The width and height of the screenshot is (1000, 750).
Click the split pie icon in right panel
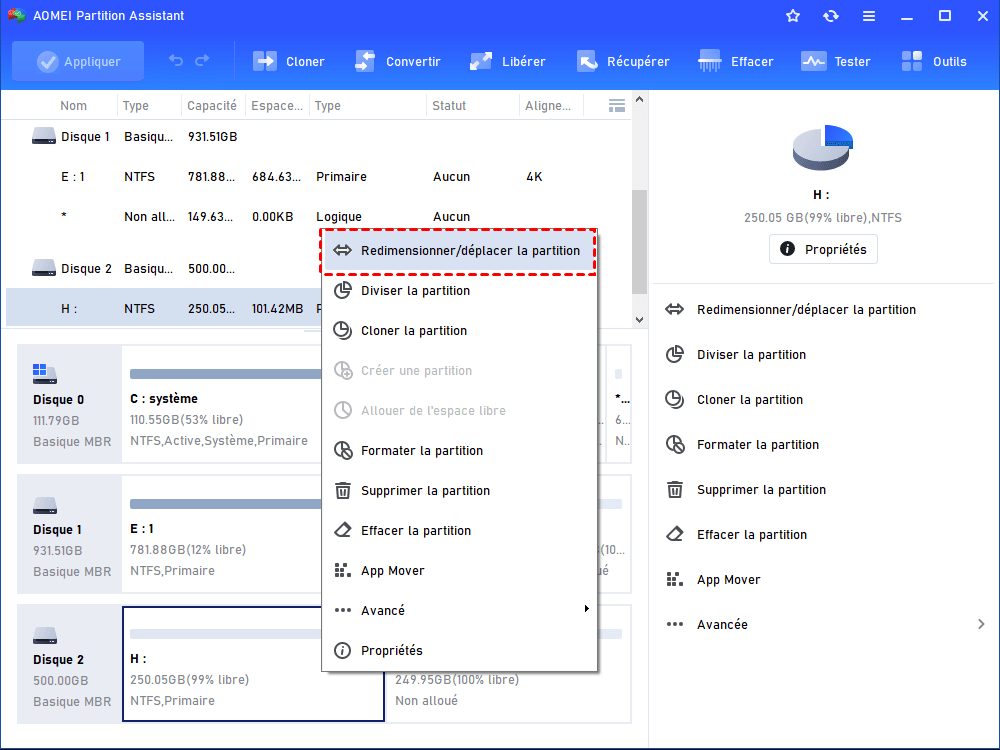(x=675, y=355)
